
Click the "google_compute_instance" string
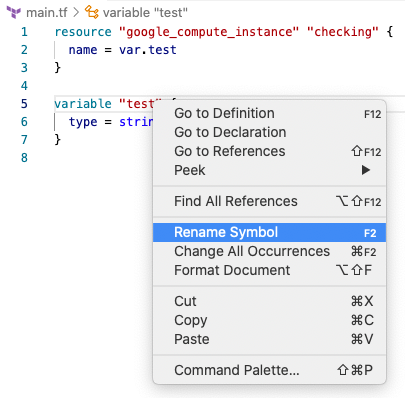209,32
